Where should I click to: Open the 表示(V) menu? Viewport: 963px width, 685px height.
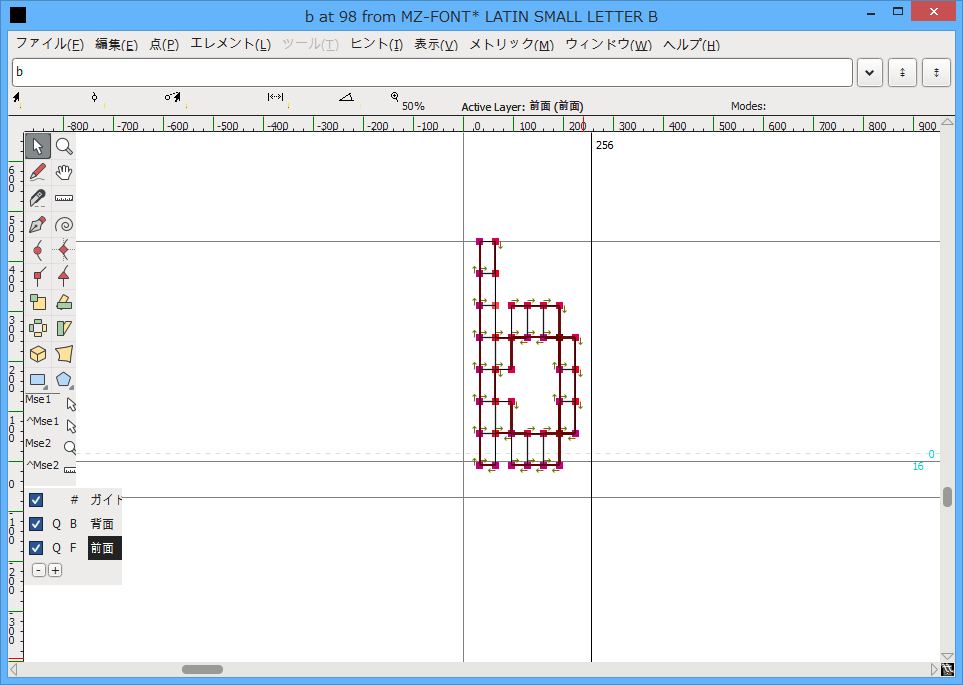(x=436, y=44)
